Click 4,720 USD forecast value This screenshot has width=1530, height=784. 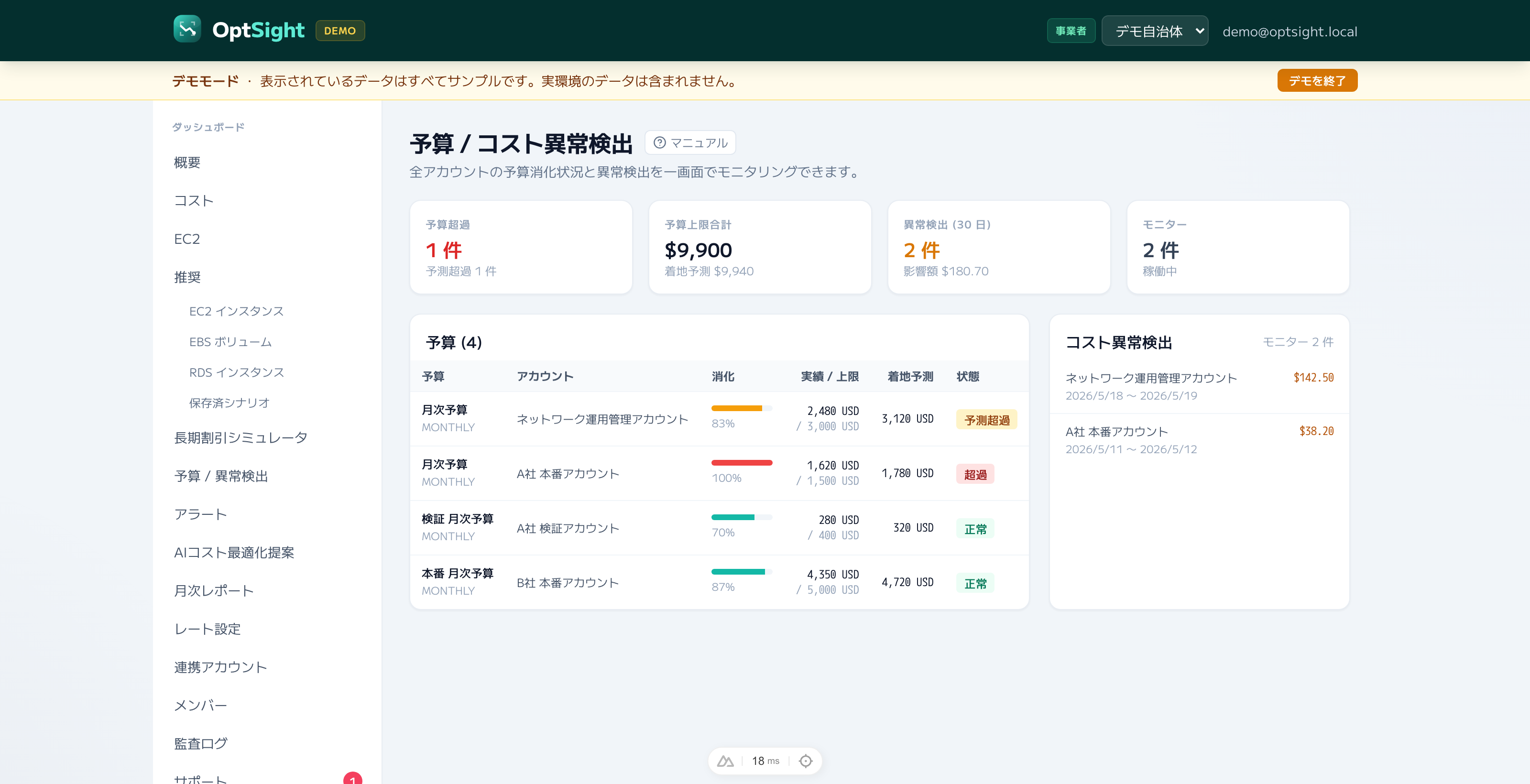click(x=907, y=583)
